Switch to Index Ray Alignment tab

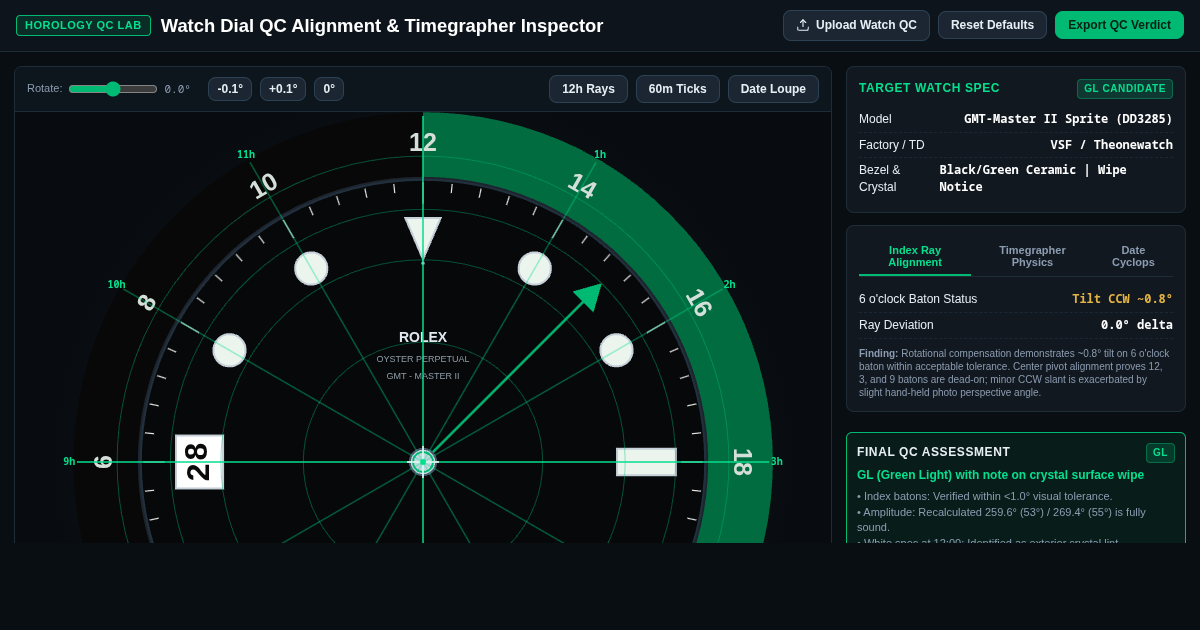tap(915, 256)
